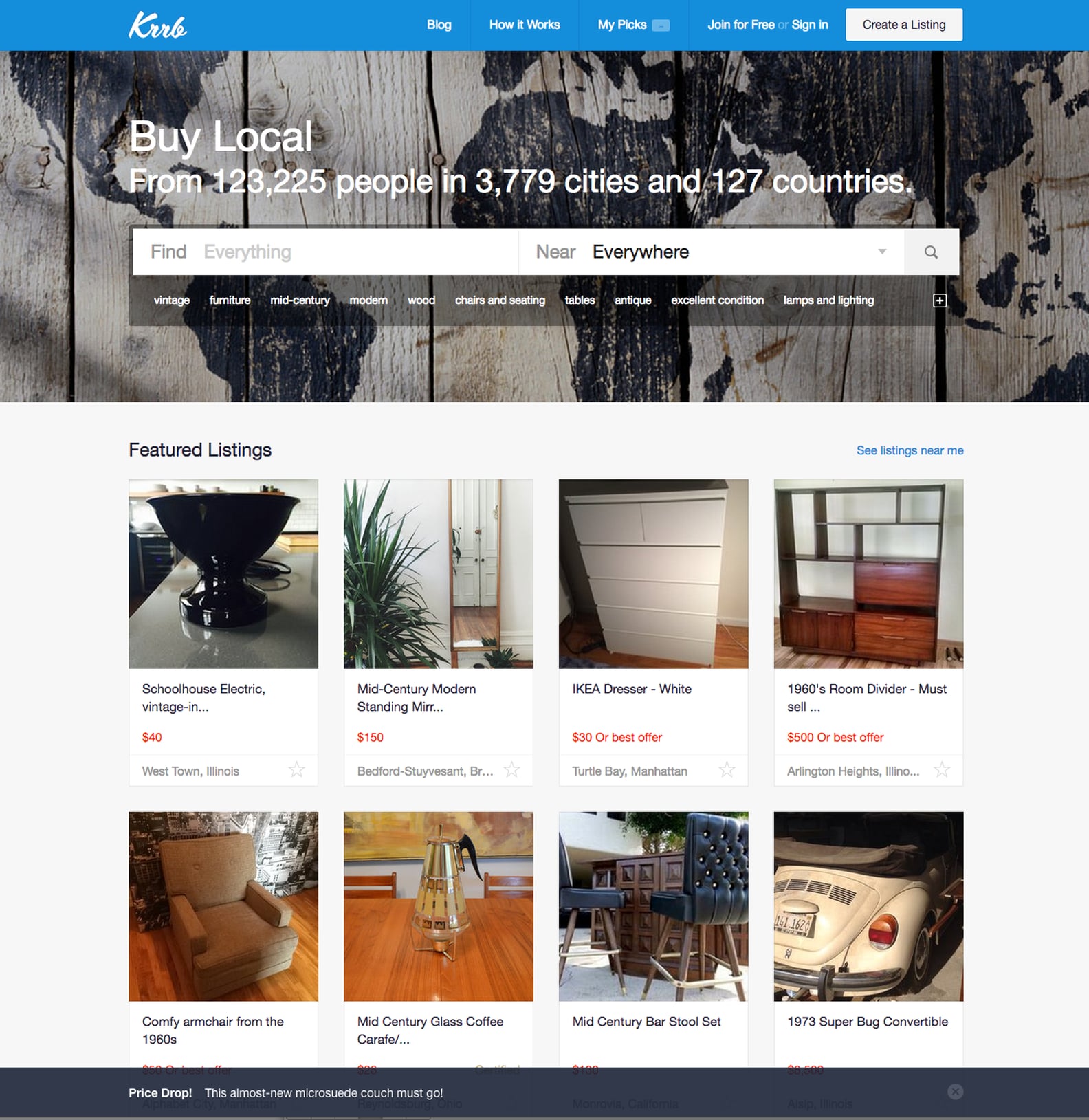The height and width of the screenshot is (1120, 1089).
Task: Follow the See listings near me link
Action: coord(910,450)
